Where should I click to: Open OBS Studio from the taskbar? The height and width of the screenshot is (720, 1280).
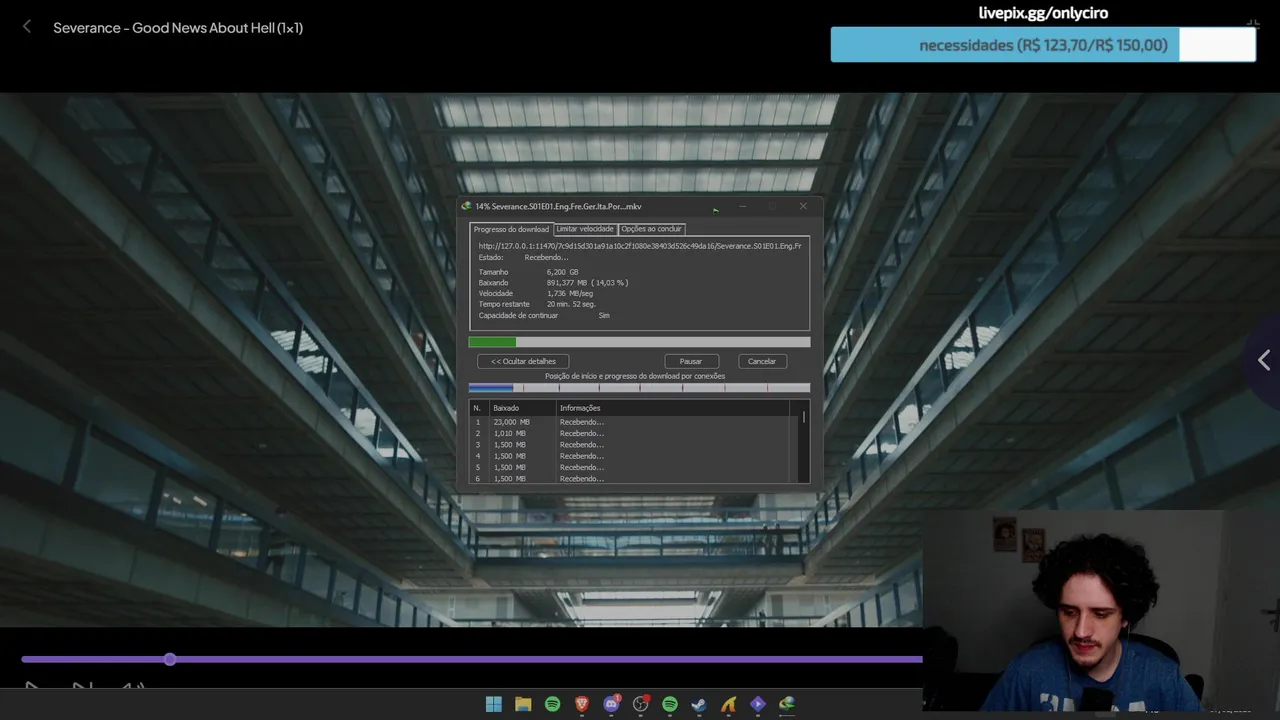click(x=641, y=704)
